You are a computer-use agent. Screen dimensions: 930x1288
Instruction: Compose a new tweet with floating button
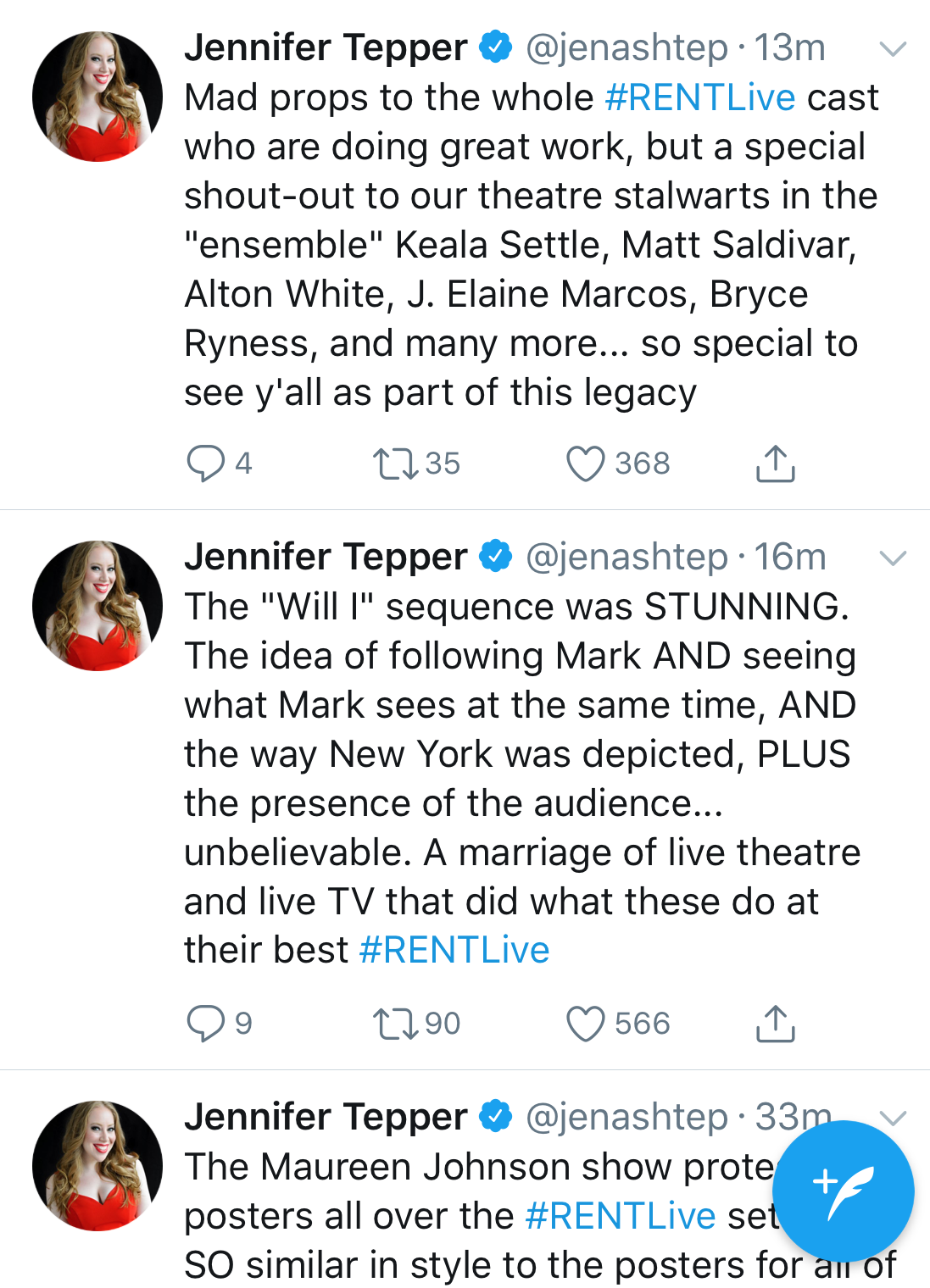(843, 1191)
